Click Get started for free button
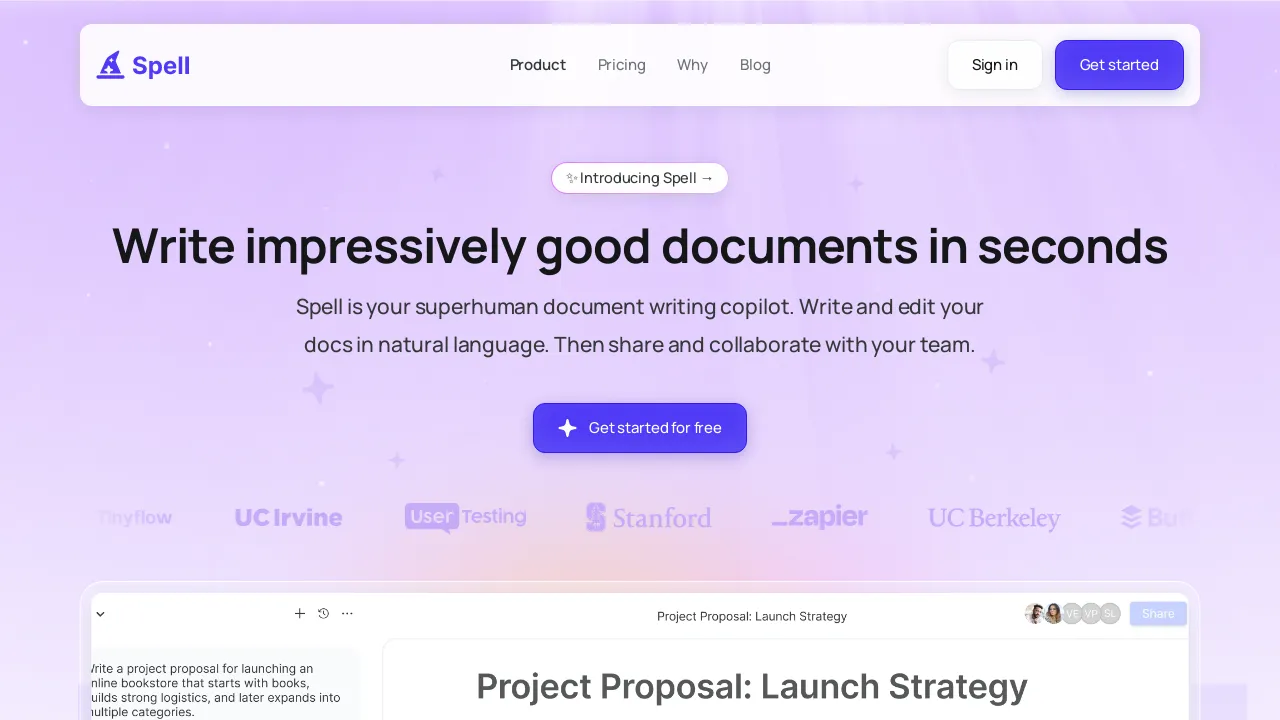This screenshot has height=720, width=1280. click(640, 428)
